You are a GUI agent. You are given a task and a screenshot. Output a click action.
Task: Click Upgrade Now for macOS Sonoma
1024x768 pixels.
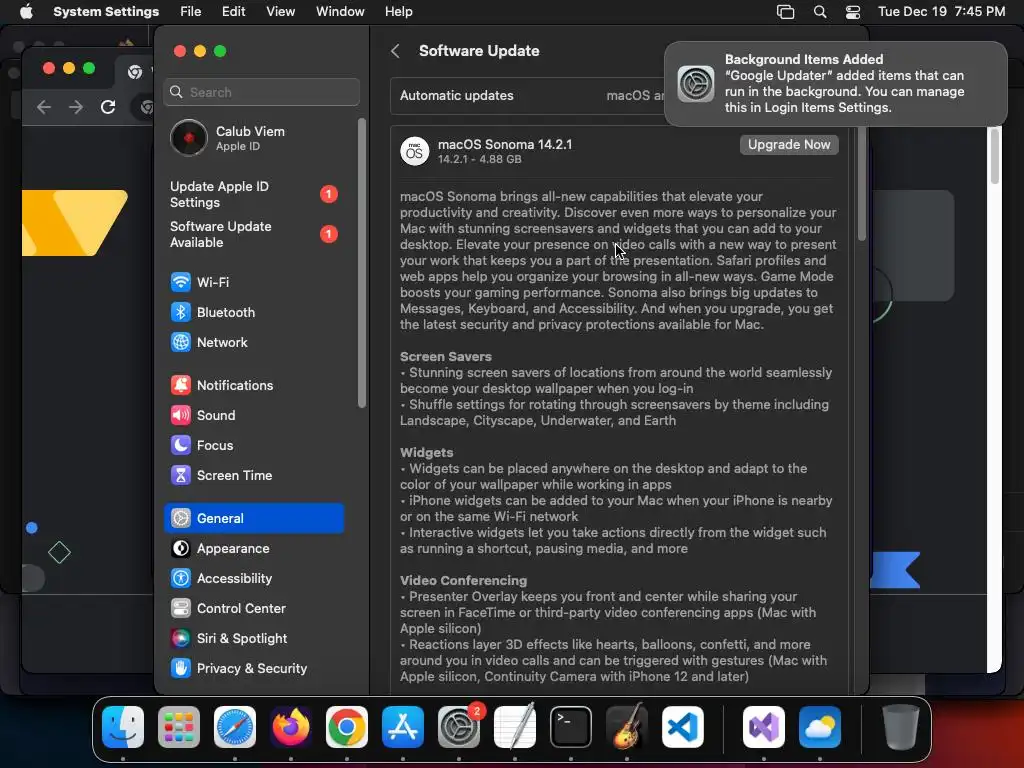789,144
